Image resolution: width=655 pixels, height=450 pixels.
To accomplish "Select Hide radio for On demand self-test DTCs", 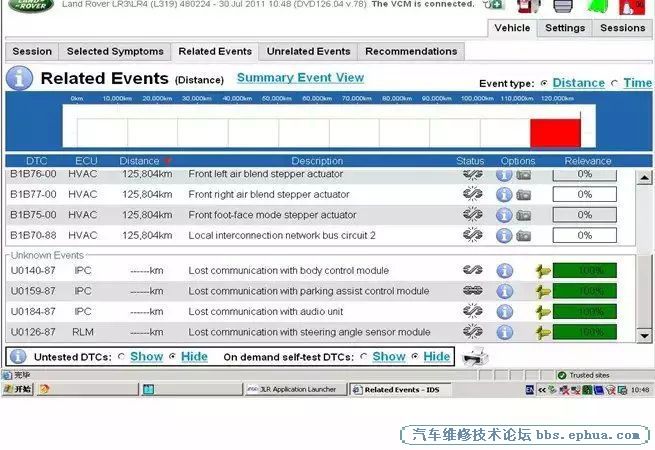I will (x=414, y=356).
